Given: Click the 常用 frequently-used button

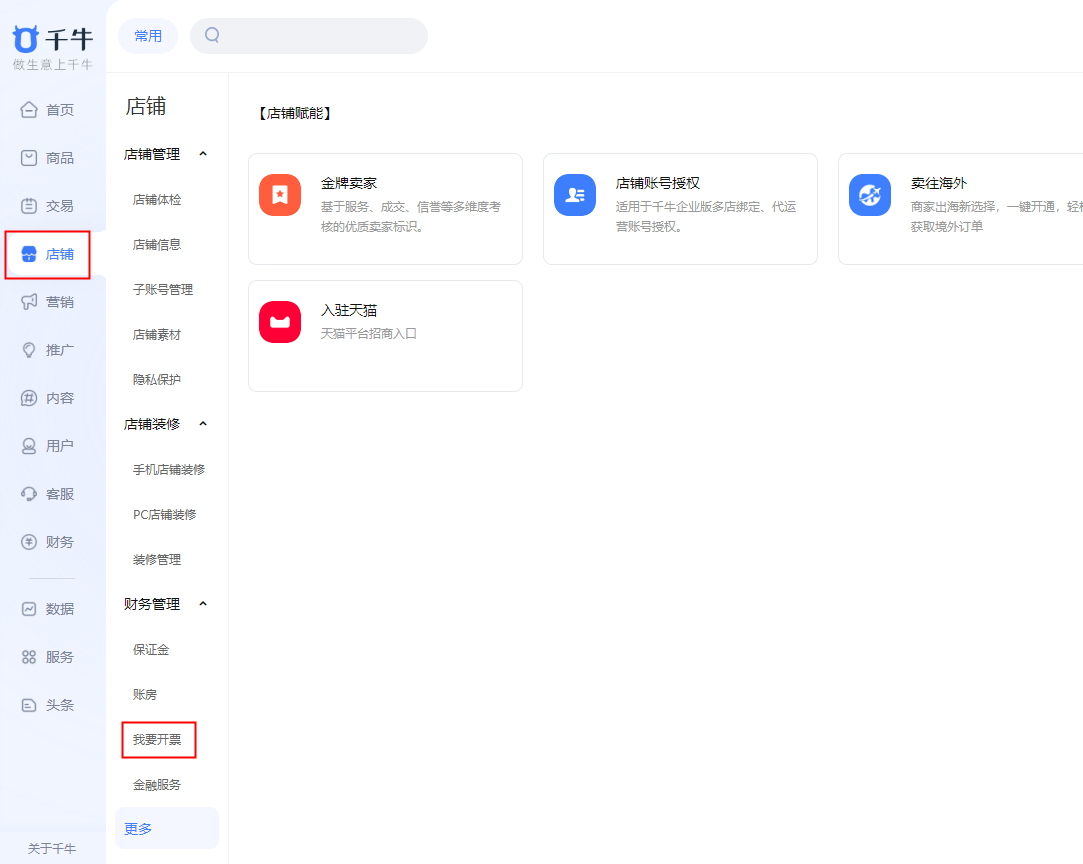Looking at the screenshot, I should [x=148, y=36].
